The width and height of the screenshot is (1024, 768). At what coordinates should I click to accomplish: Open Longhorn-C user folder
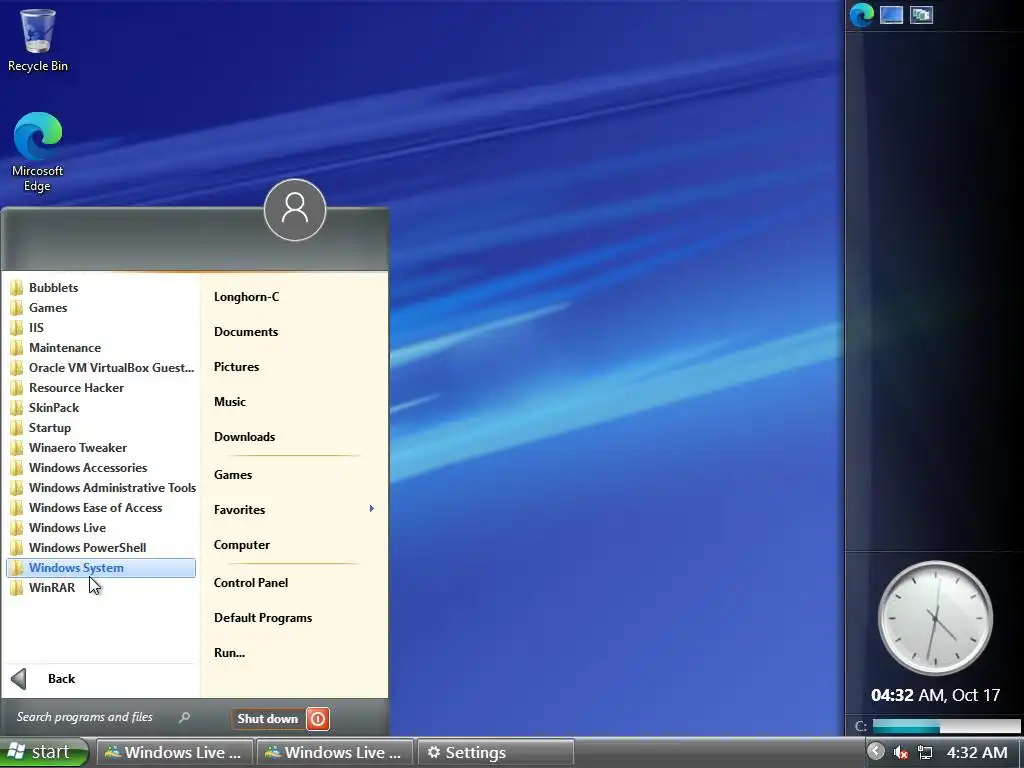(247, 297)
